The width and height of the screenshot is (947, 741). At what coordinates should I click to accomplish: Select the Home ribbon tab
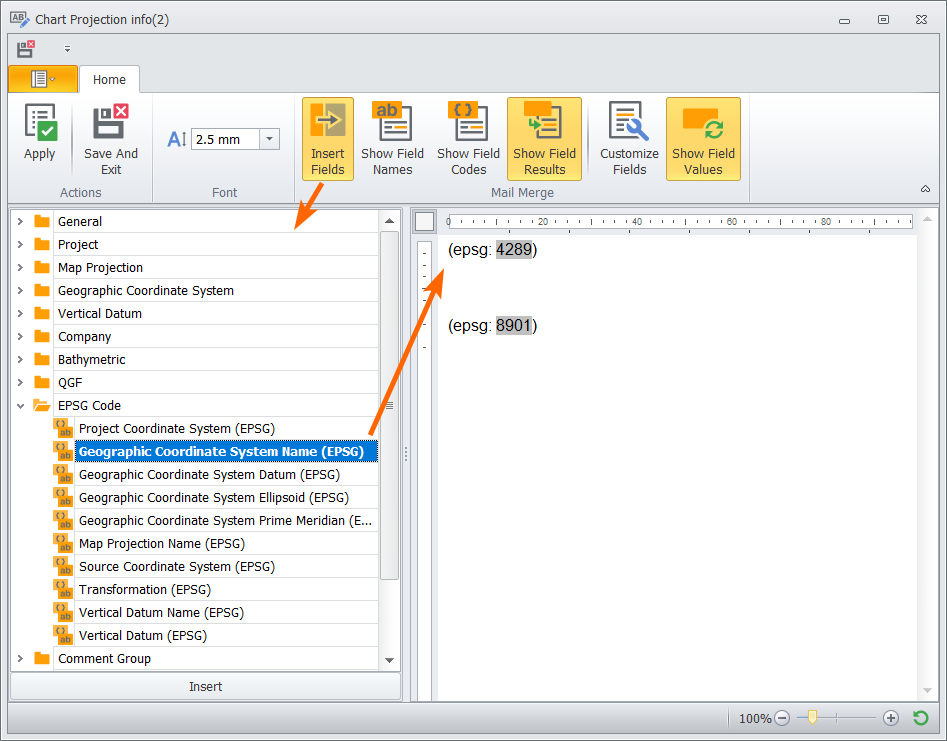coord(109,80)
